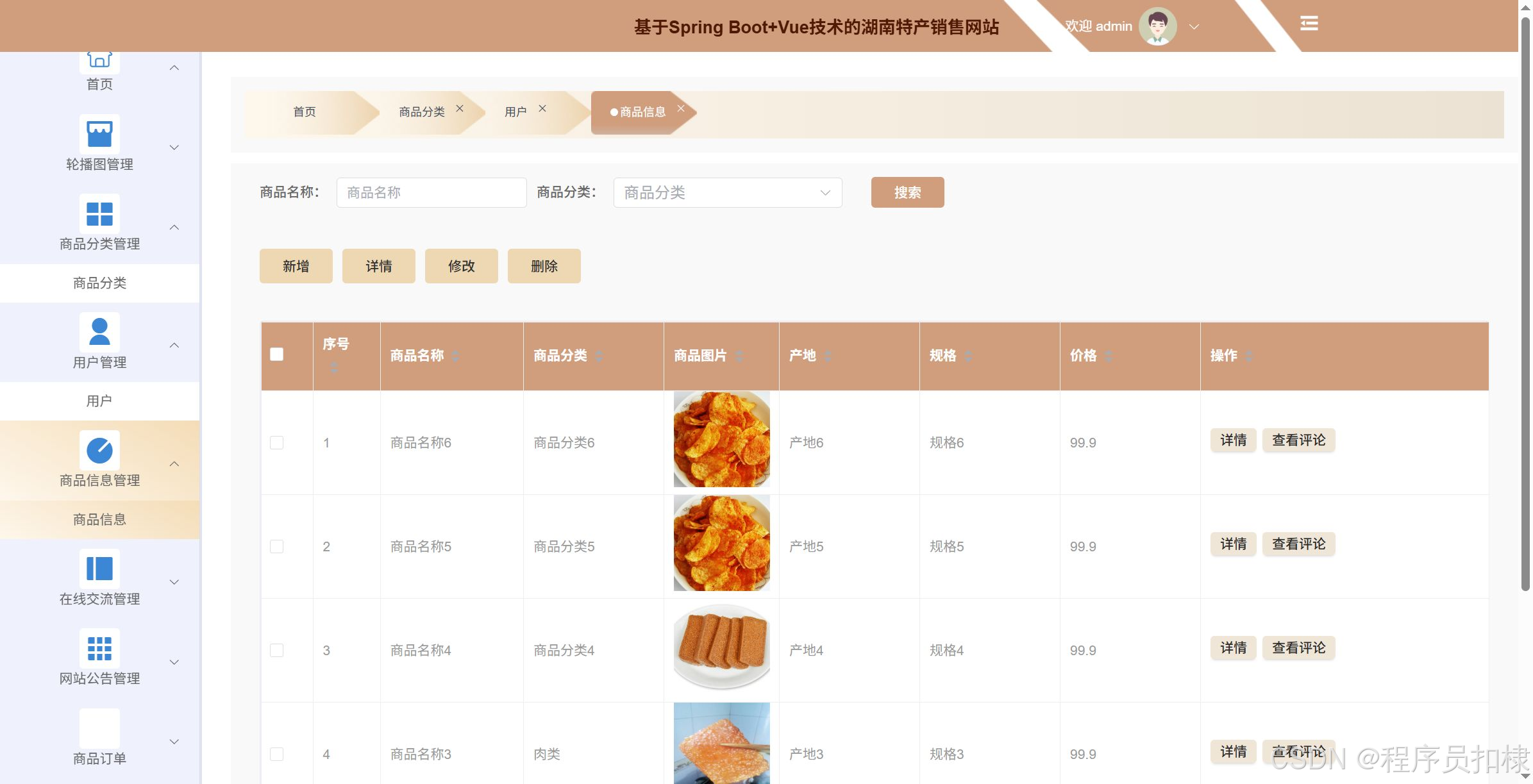
Task: Focus the 商品名称 search input field
Action: point(431,193)
